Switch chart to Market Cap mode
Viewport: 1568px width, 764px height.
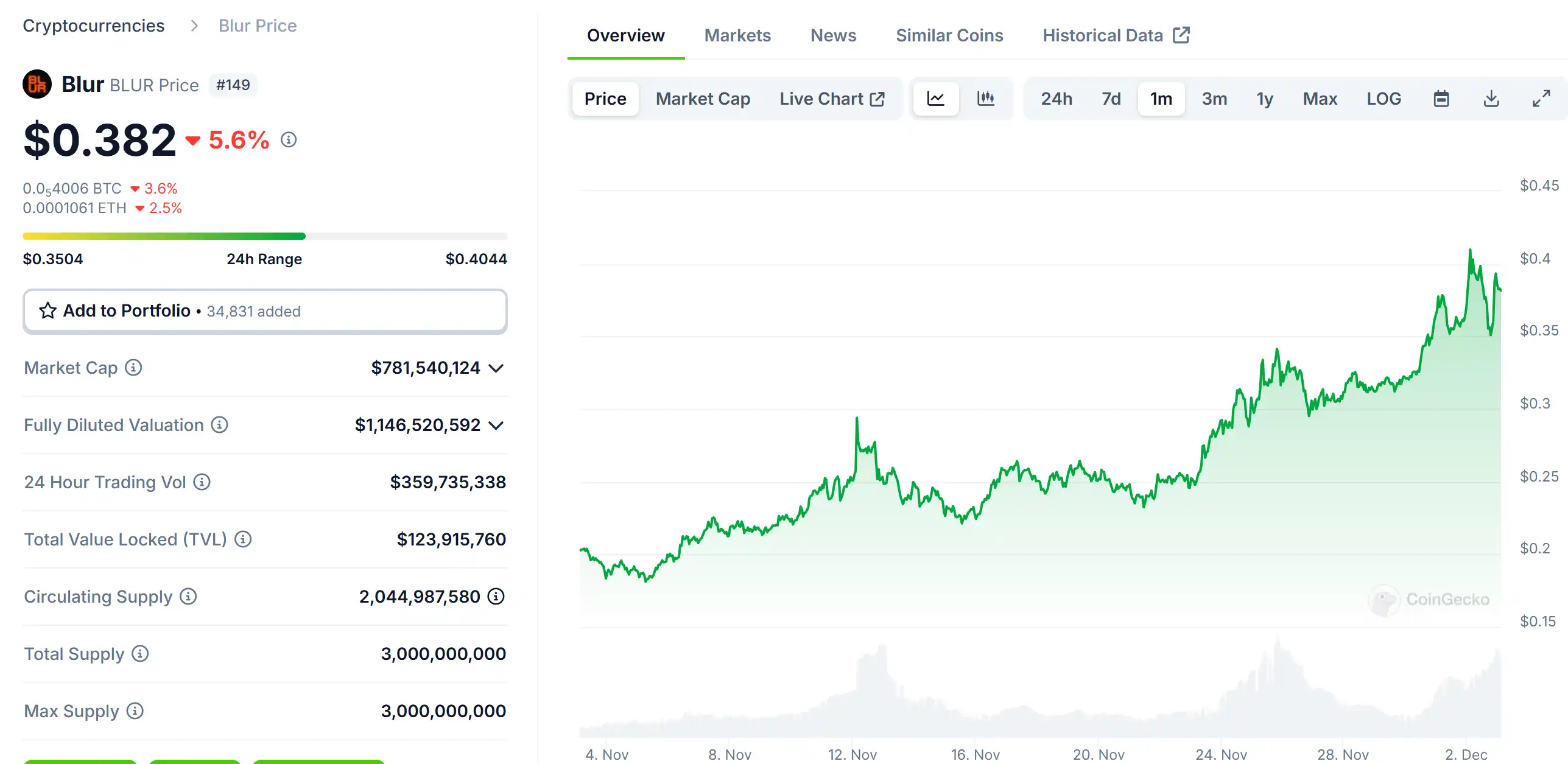point(703,99)
